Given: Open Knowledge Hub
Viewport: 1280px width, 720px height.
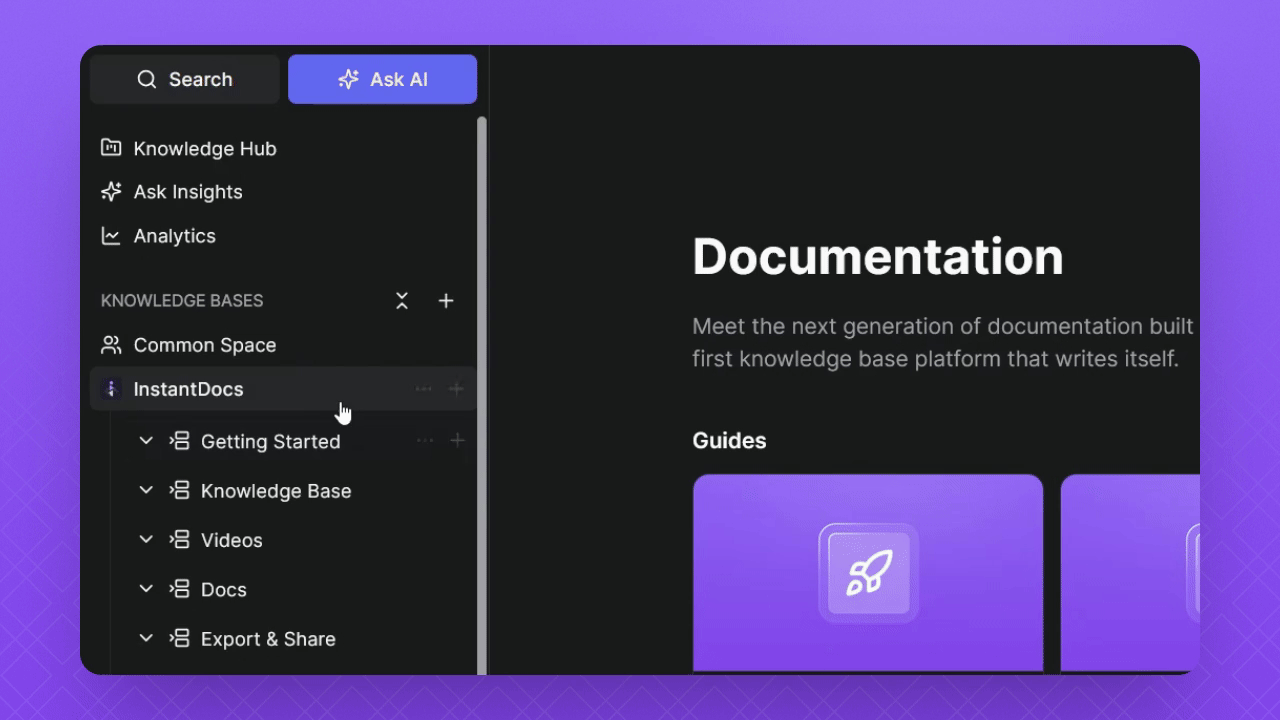Looking at the screenshot, I should pos(205,148).
